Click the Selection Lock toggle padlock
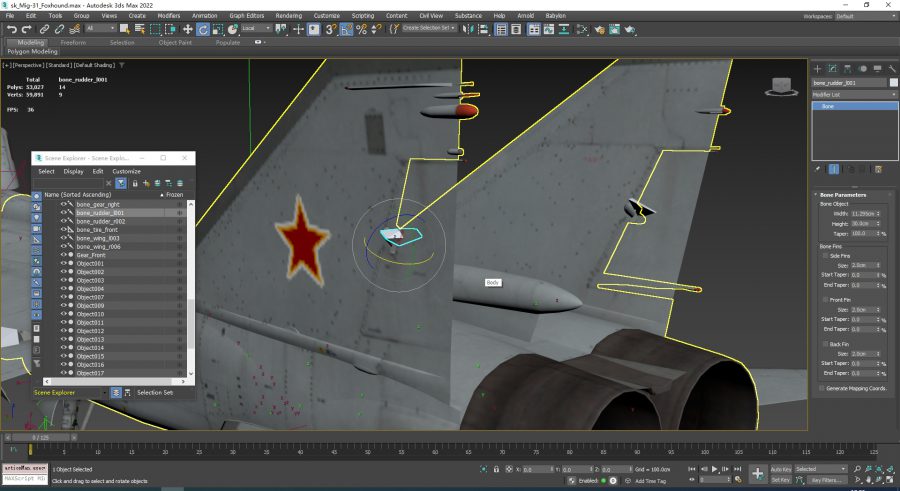This screenshot has width=900, height=491. (x=496, y=469)
